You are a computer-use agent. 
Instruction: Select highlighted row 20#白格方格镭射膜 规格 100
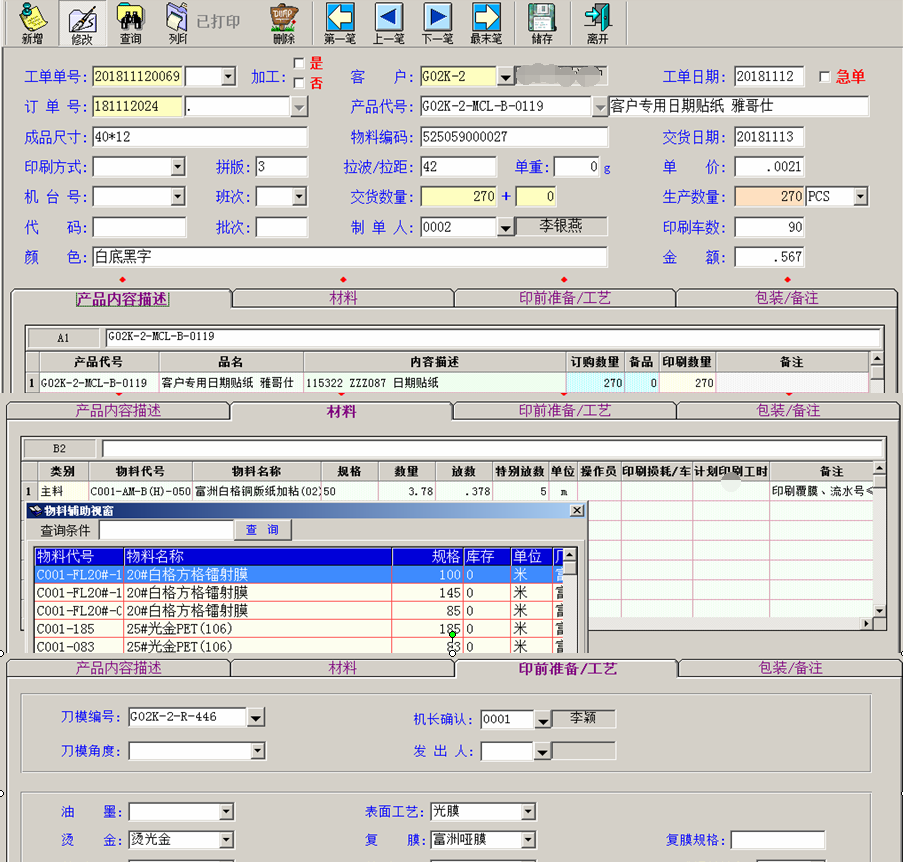coord(299,575)
